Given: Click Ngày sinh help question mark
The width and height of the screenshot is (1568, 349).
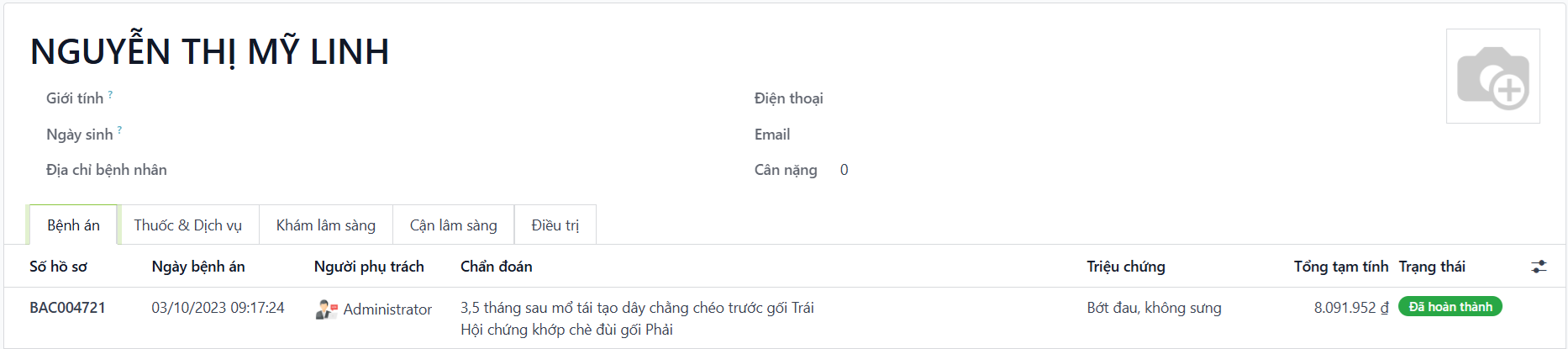Looking at the screenshot, I should [119, 130].
